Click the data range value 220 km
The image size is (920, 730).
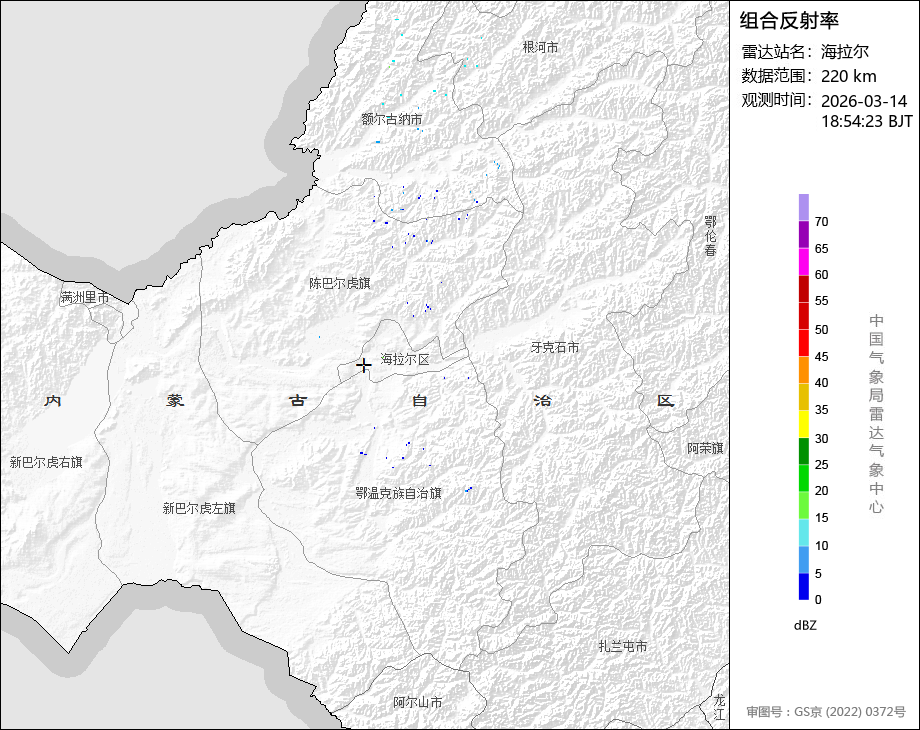[848, 76]
